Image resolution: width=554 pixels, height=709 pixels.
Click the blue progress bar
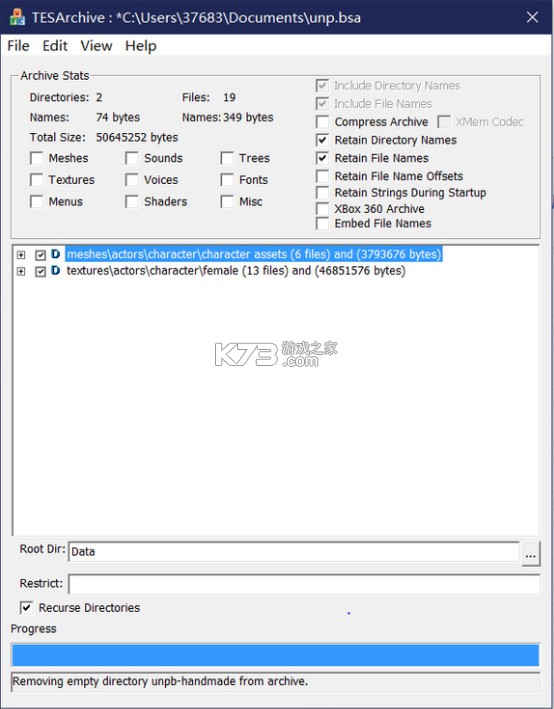[275, 655]
